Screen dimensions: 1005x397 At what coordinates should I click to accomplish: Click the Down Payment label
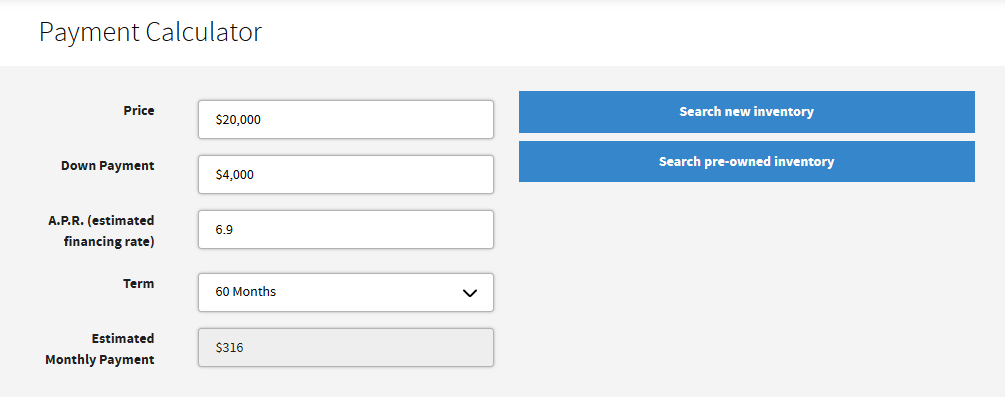(x=108, y=165)
